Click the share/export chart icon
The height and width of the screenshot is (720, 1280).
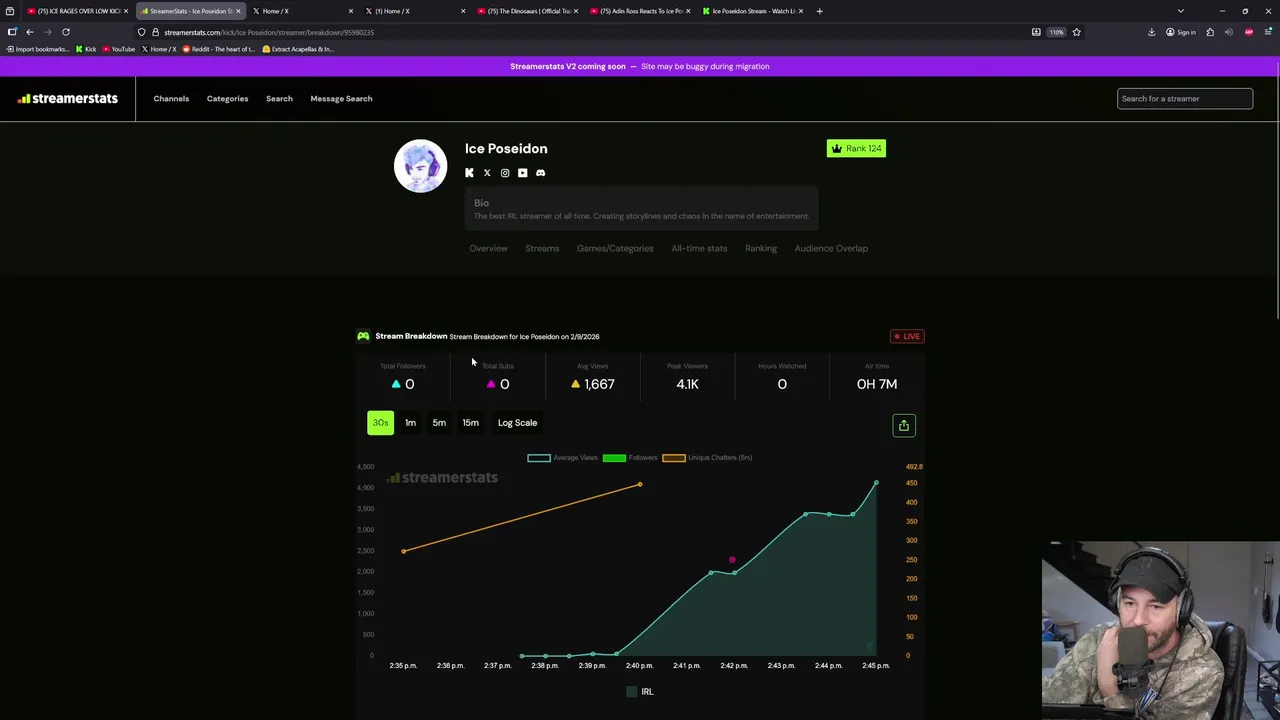pyautogui.click(x=903, y=426)
